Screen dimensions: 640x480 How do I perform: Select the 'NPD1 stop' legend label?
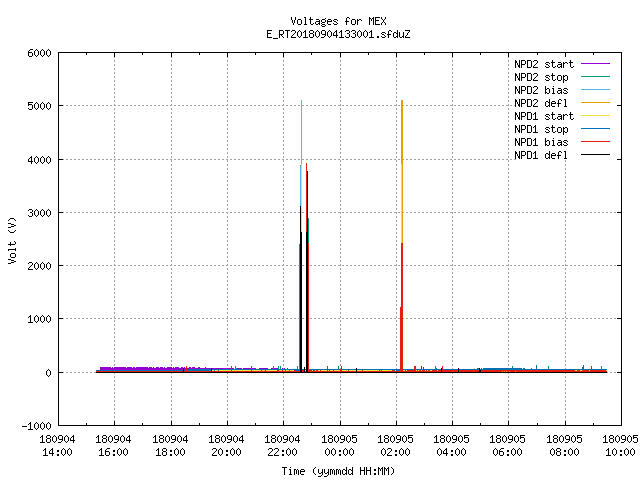(x=541, y=129)
